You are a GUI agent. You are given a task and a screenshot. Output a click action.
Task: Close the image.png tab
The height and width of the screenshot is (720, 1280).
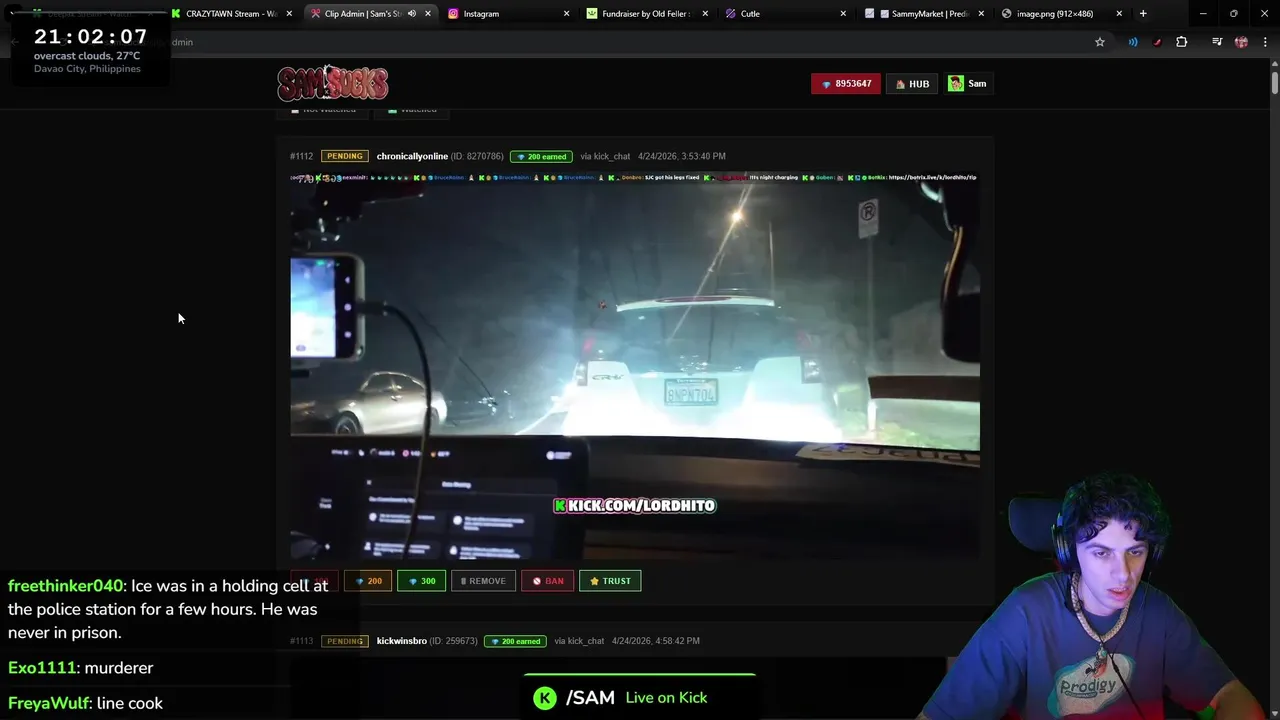1119,14
